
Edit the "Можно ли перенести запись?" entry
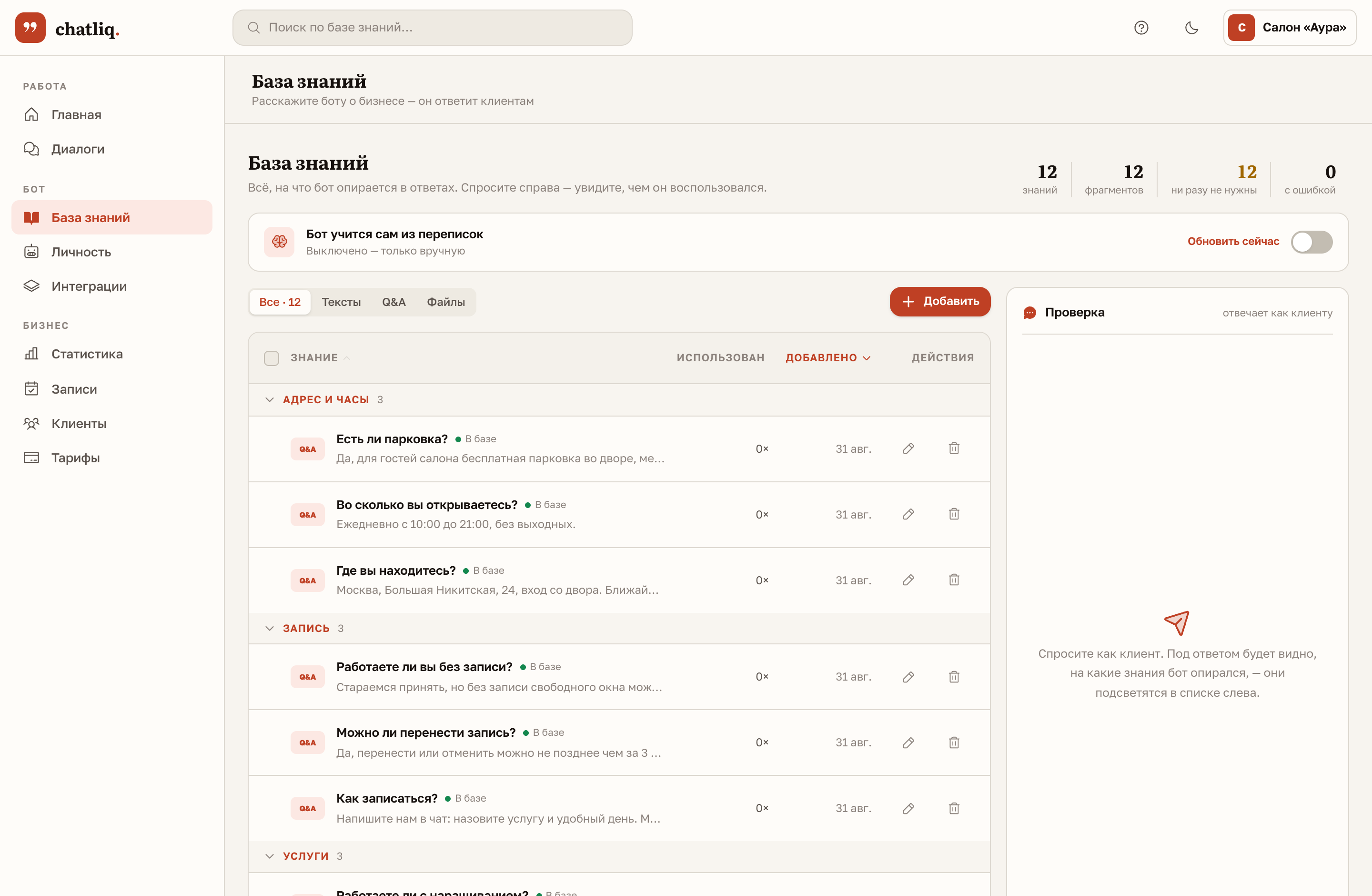click(x=908, y=743)
